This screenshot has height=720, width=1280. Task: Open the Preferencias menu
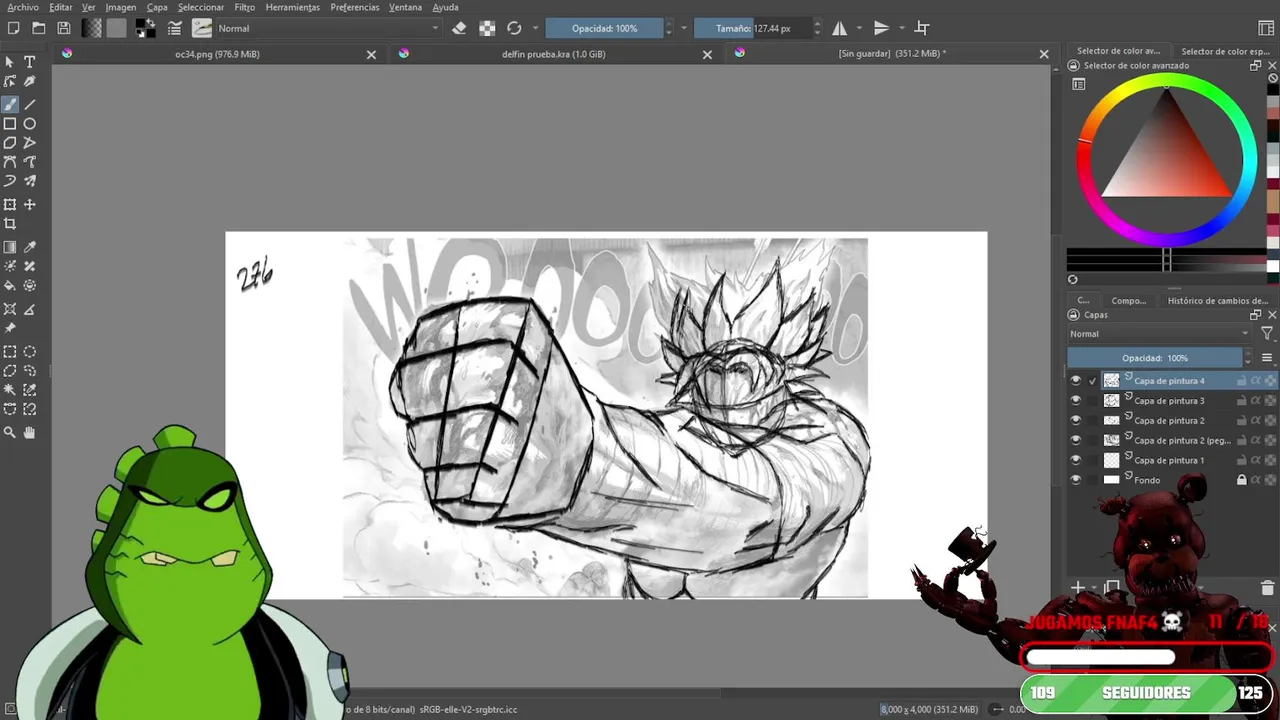(355, 7)
